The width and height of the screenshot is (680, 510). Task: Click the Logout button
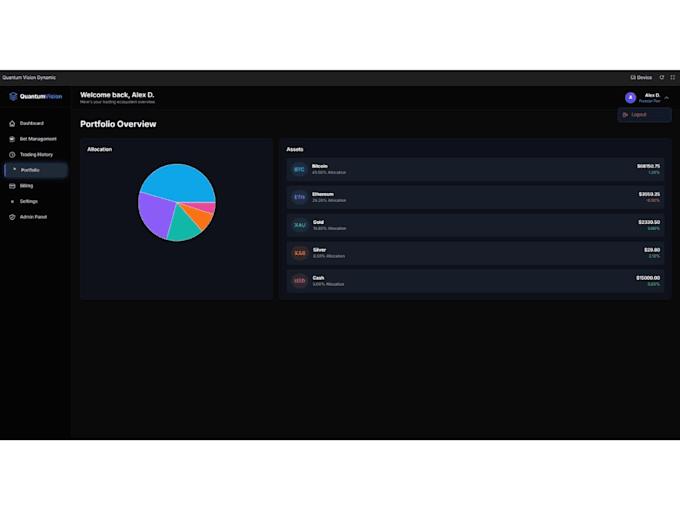pyautogui.click(x=644, y=115)
